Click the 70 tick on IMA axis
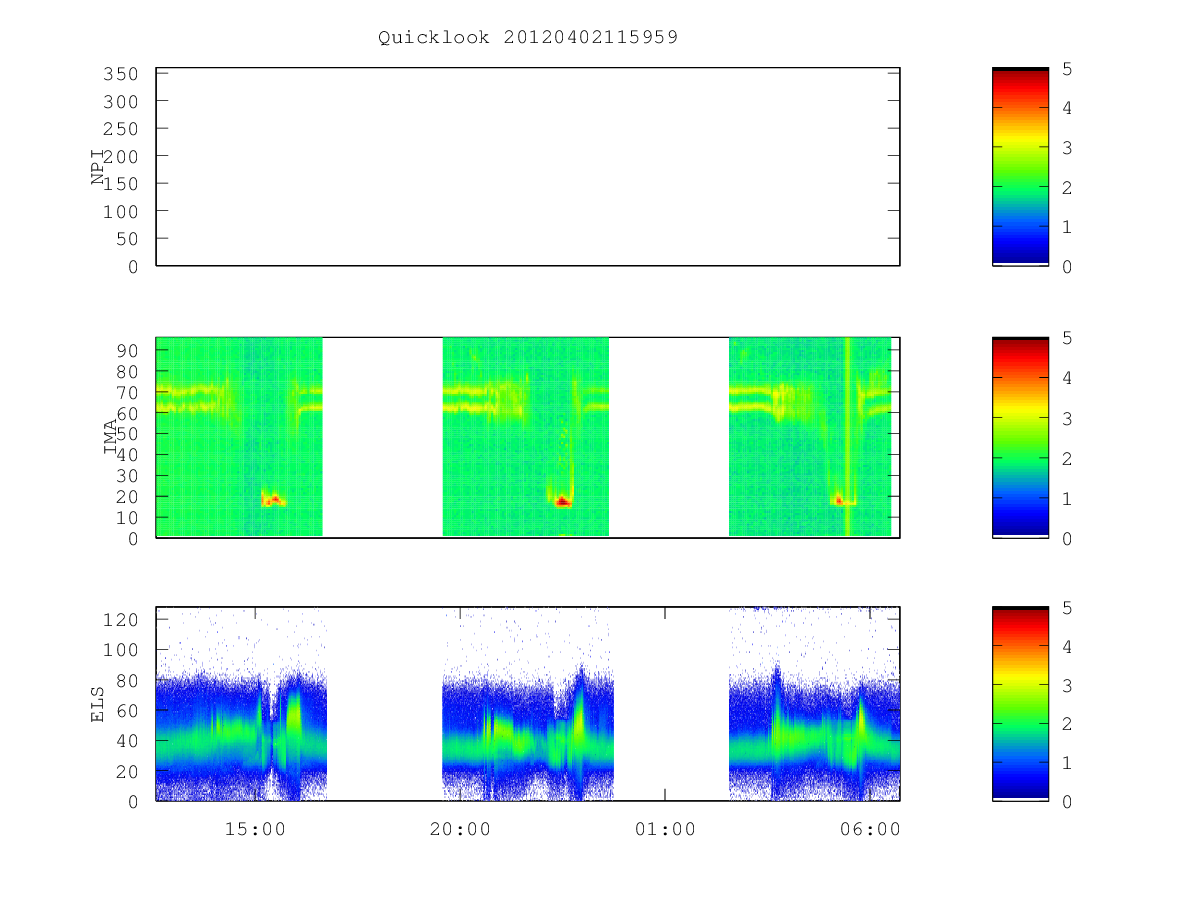The image size is (1200, 900). tap(126, 392)
